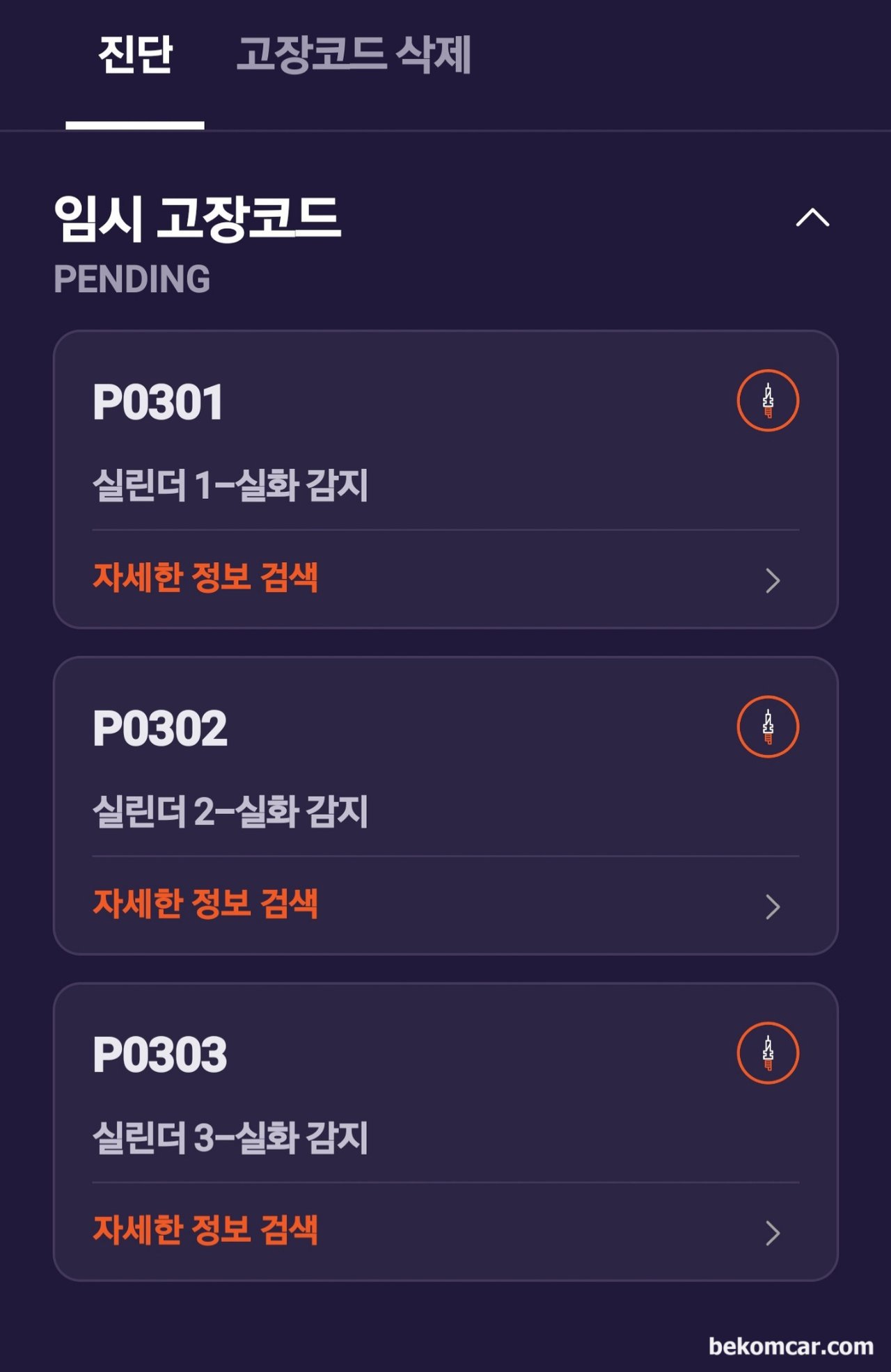Viewport: 891px width, 1372px height.
Task: Click the 실린더 1-실화 감지 description
Action: 230,485
